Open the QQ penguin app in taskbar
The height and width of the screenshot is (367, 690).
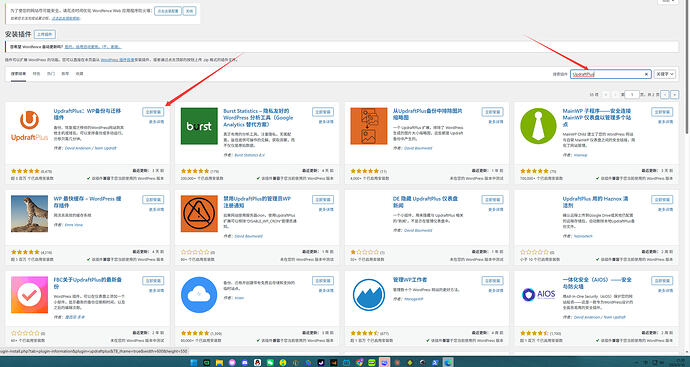pos(257,363)
